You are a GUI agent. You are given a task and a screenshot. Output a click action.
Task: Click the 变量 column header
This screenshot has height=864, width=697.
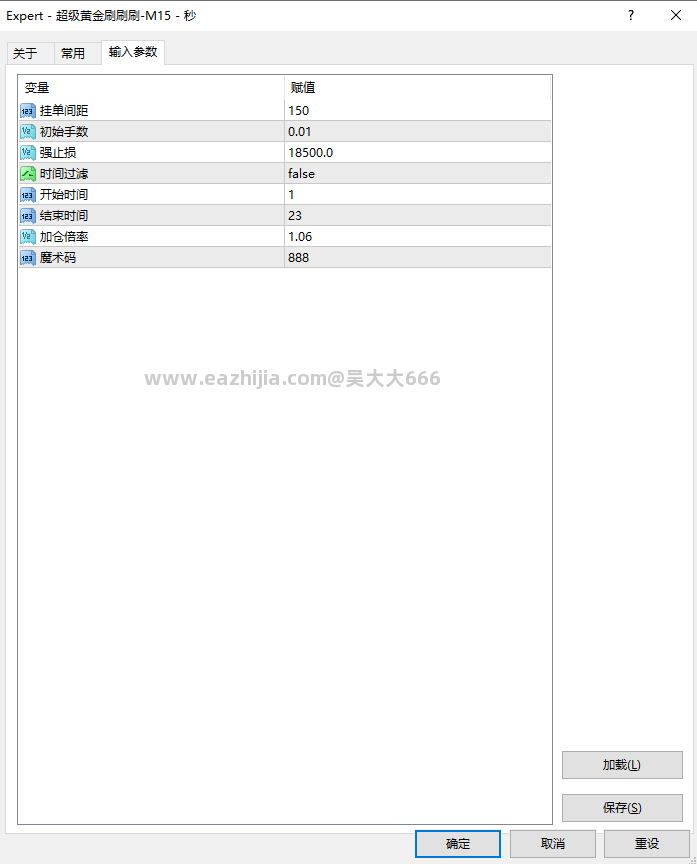coord(151,88)
